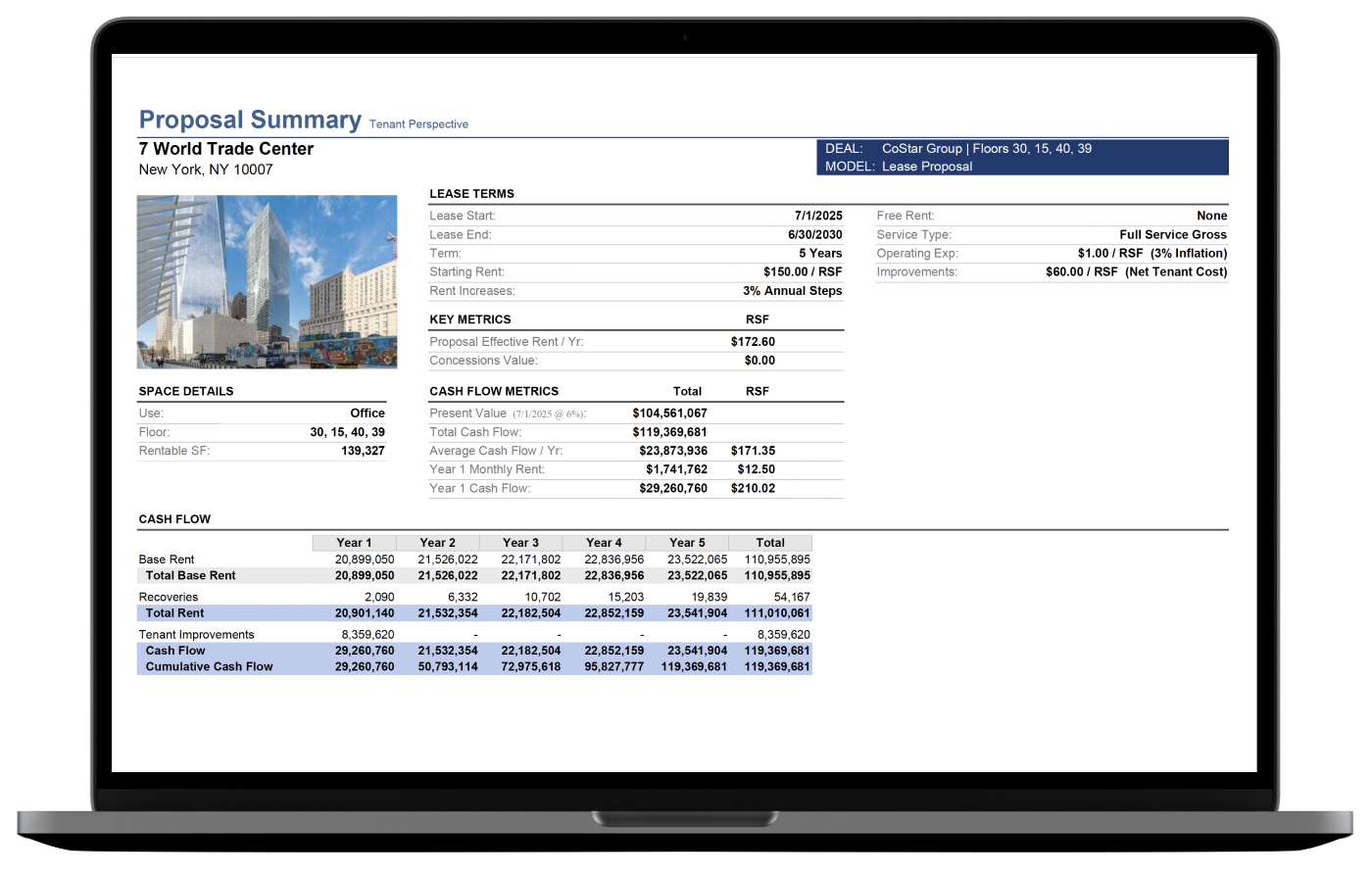Click the Present Value $104,561,067 figure
The image size is (1372, 876).
(x=669, y=414)
